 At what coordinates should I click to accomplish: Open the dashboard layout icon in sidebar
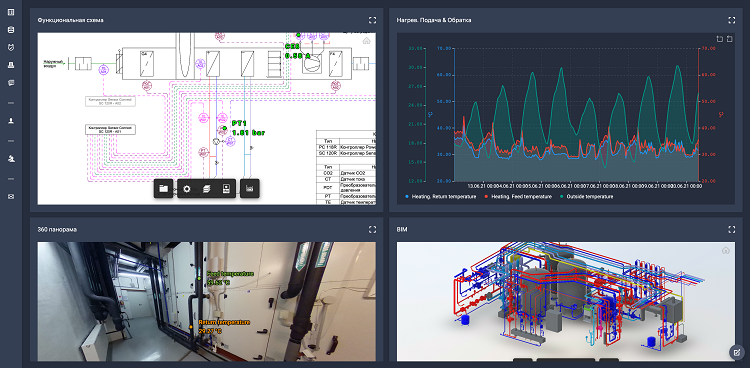(11, 12)
